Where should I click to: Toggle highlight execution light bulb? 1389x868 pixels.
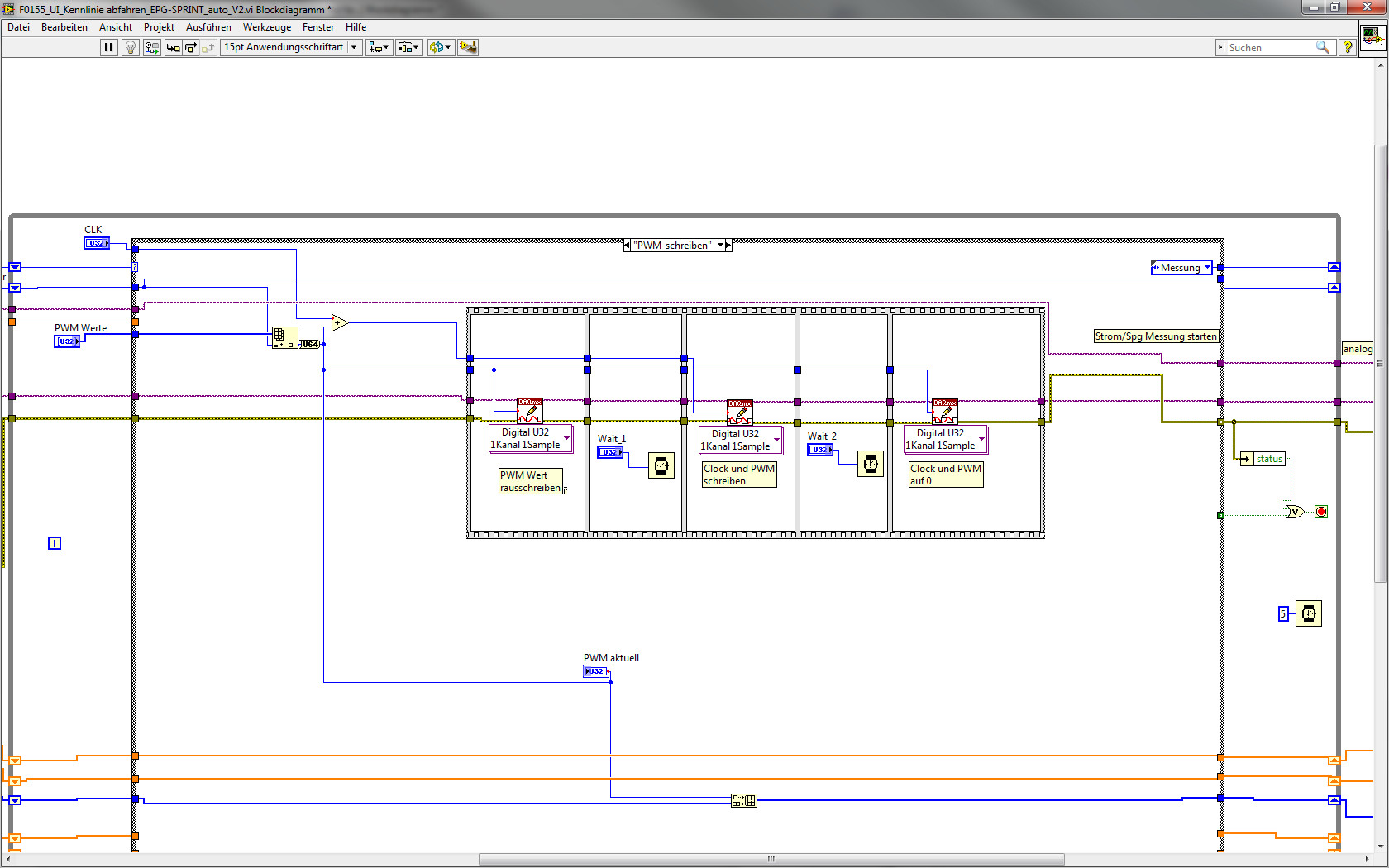(130, 47)
